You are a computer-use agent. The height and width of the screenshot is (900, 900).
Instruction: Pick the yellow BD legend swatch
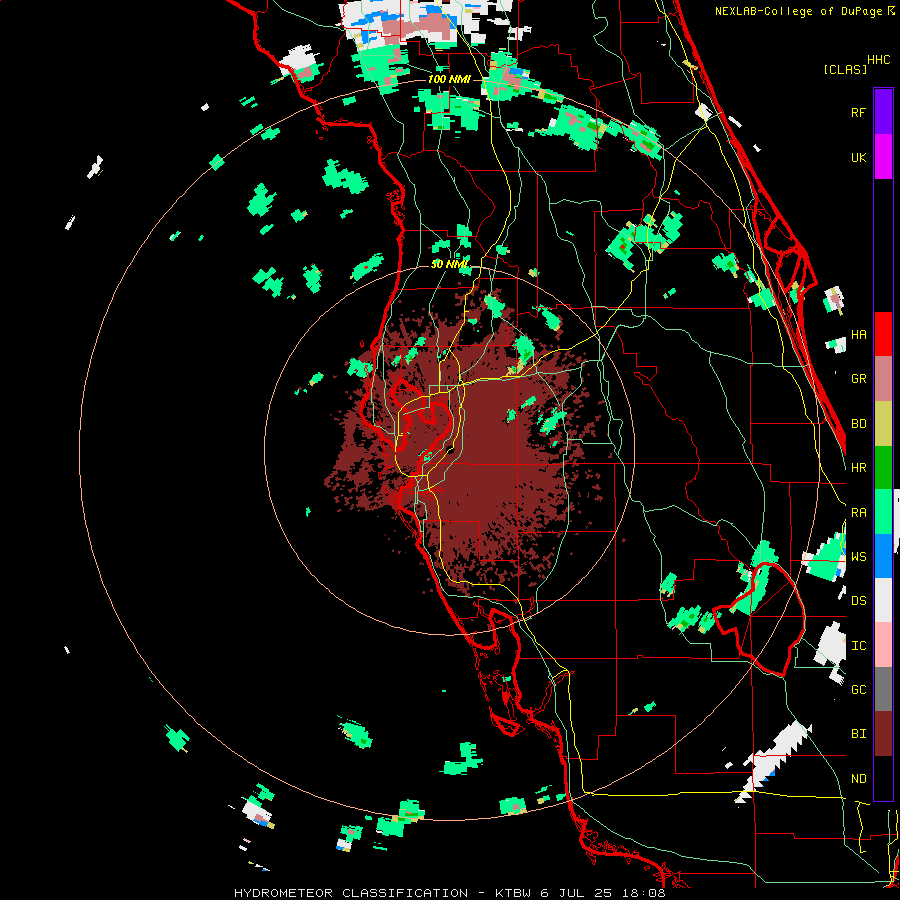point(883,423)
